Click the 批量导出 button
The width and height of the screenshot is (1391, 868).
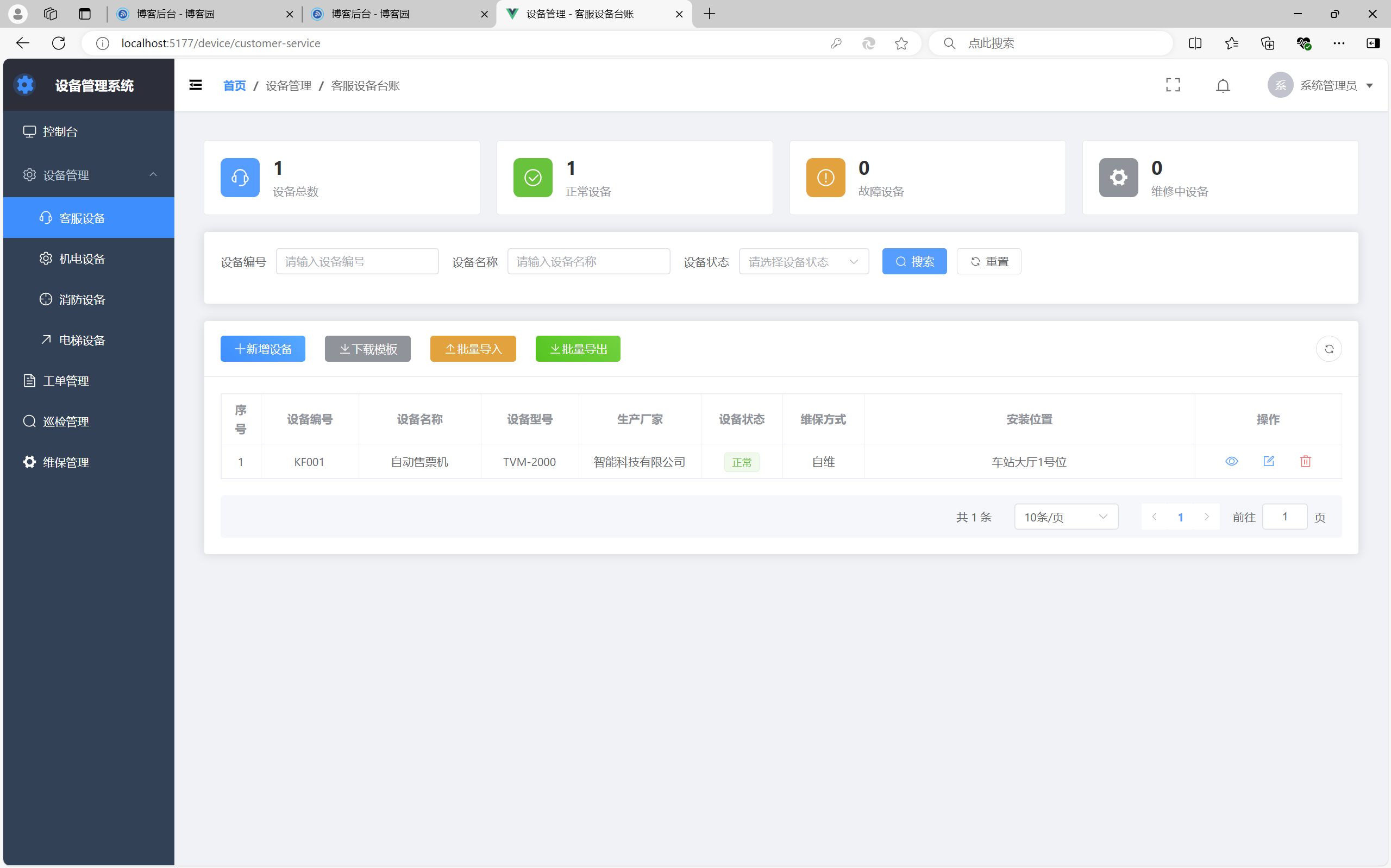[578, 349]
